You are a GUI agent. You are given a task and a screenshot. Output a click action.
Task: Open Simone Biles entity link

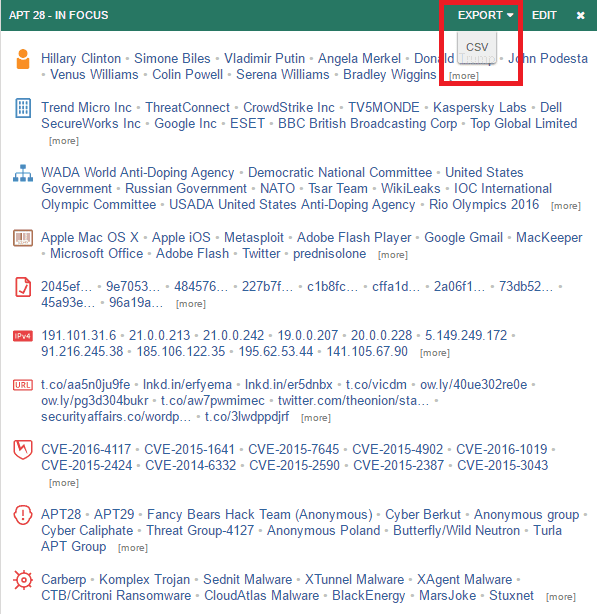pos(172,58)
